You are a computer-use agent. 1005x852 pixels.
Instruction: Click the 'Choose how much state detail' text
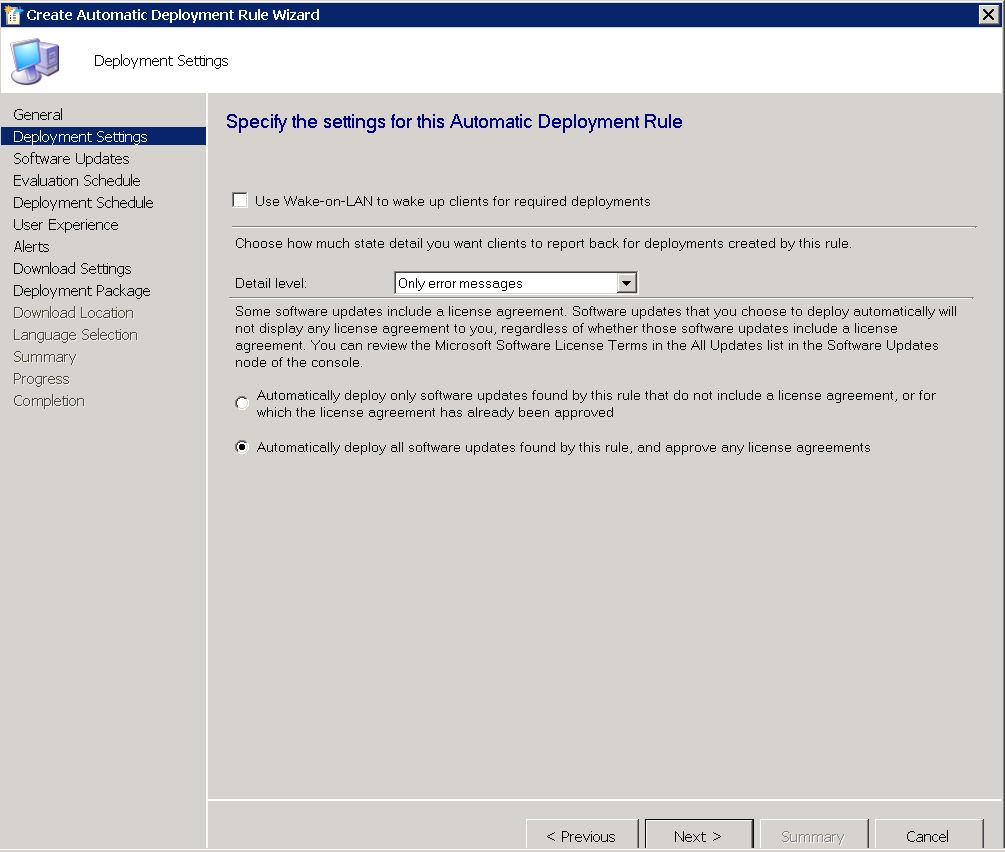[543, 243]
